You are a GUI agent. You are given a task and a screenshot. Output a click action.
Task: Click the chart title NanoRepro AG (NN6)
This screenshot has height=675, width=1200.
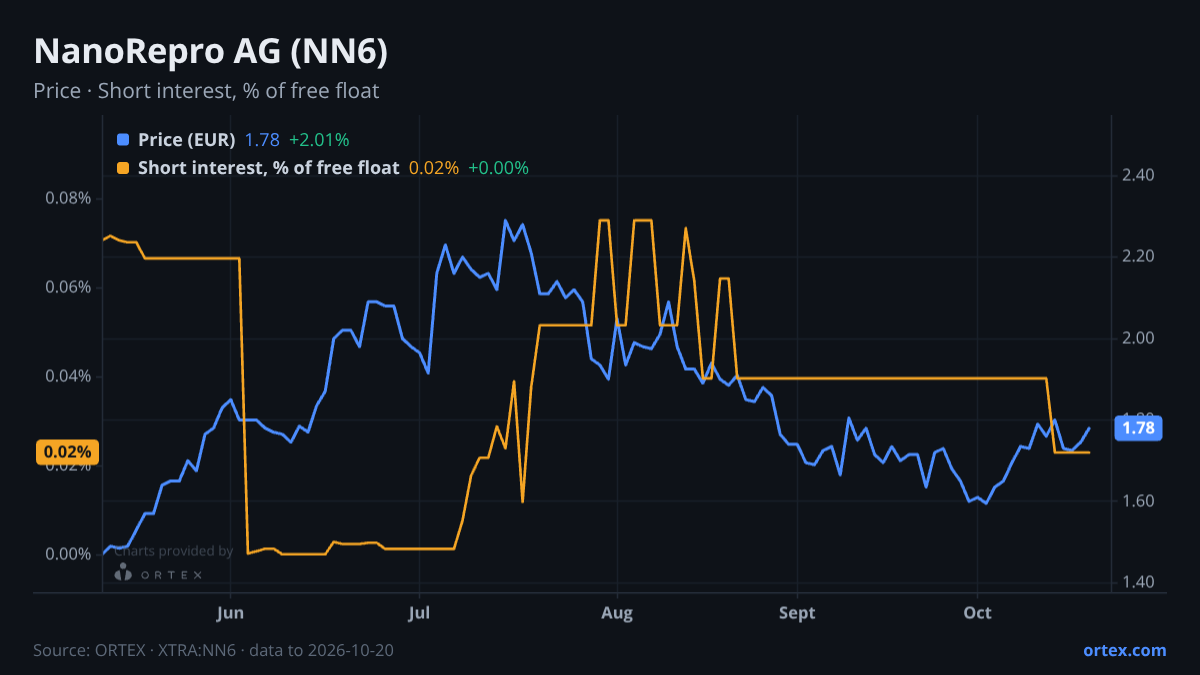211,52
